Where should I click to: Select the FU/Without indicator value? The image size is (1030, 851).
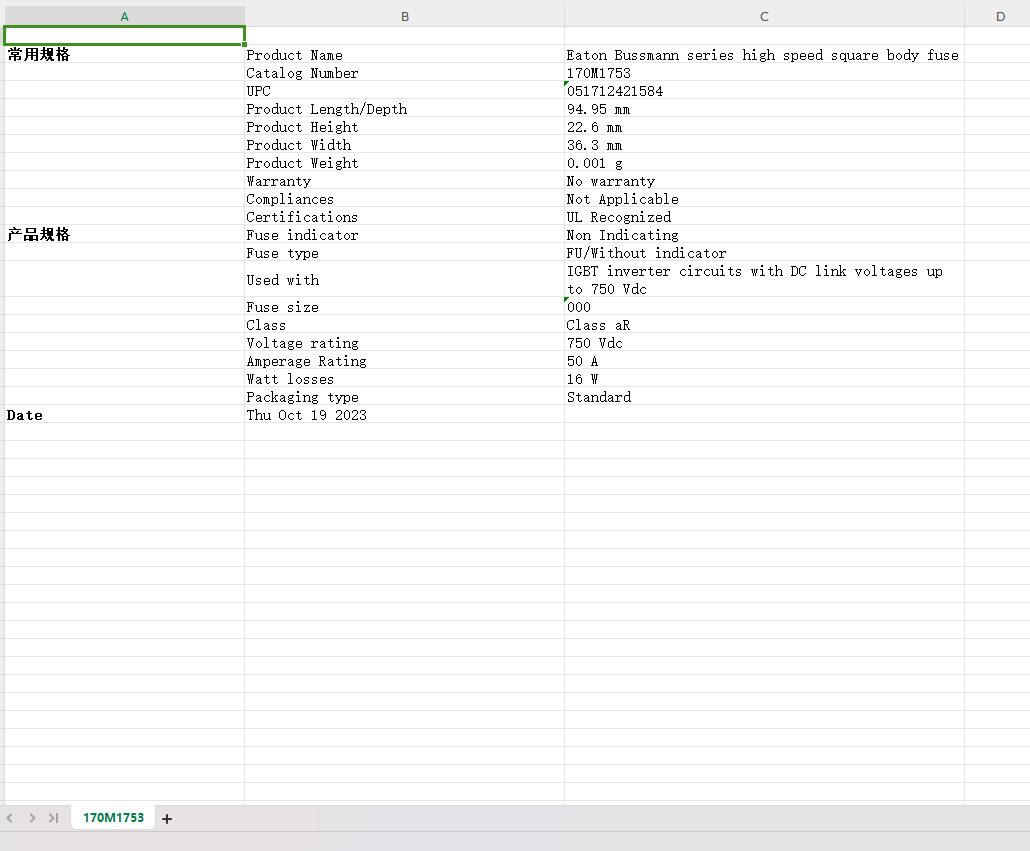pos(764,253)
